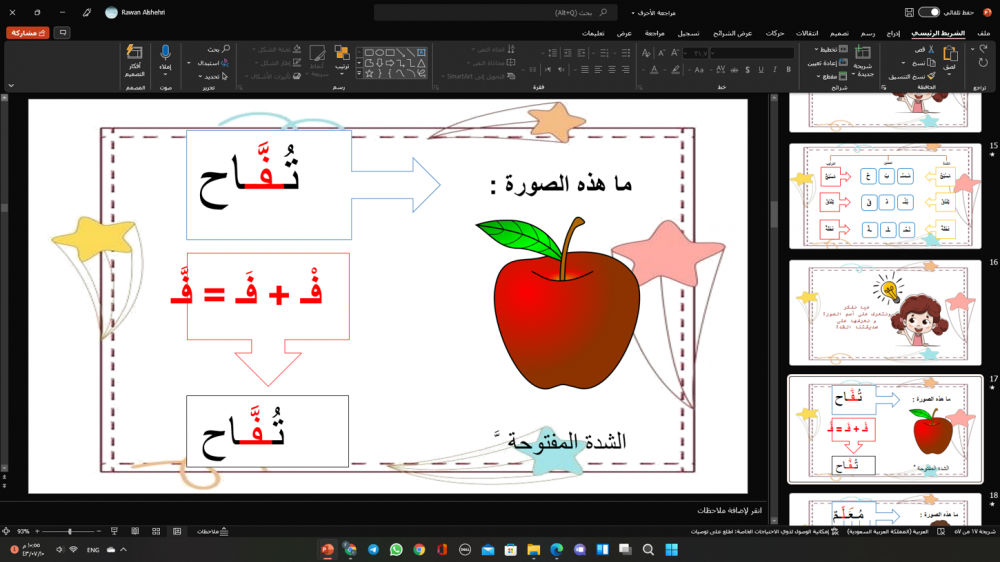The width and height of the screenshot is (1000, 562).
Task: Increase font size with larger A
Action: tap(675, 53)
